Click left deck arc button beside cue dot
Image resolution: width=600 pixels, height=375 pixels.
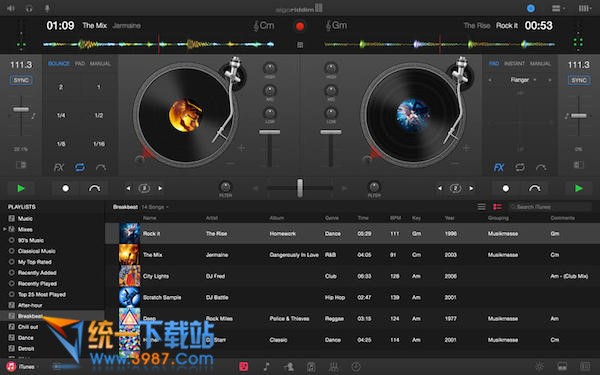pos(94,188)
